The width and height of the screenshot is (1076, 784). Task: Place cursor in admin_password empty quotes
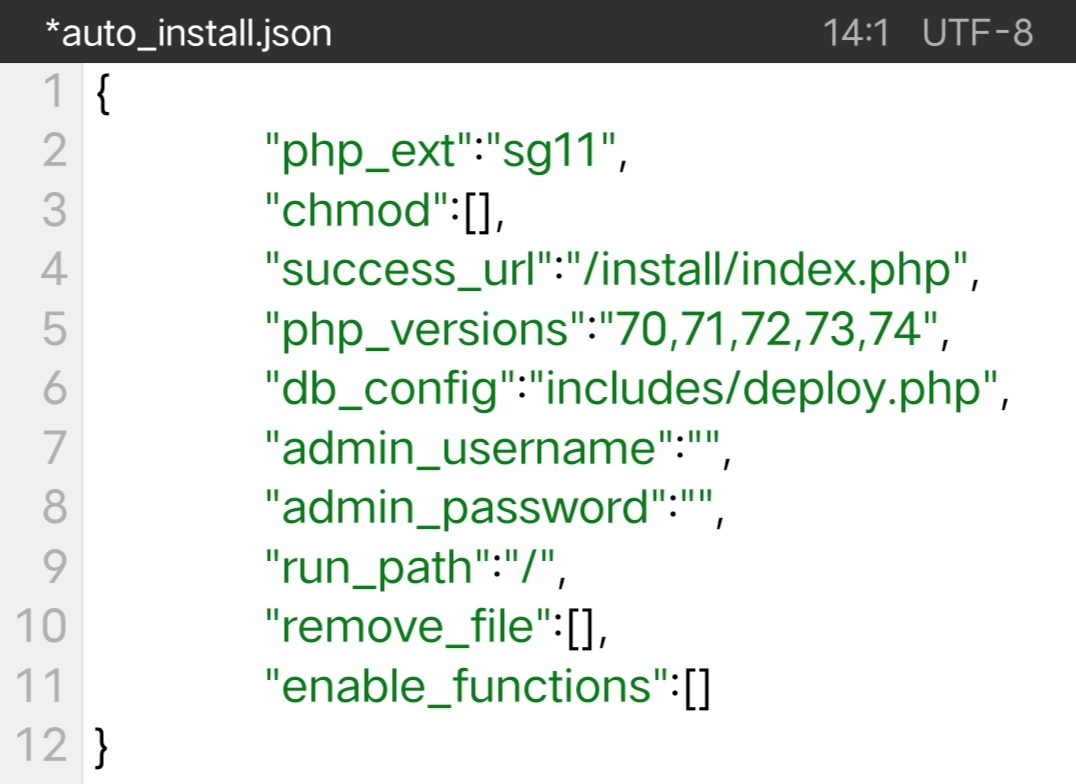[x=697, y=507]
